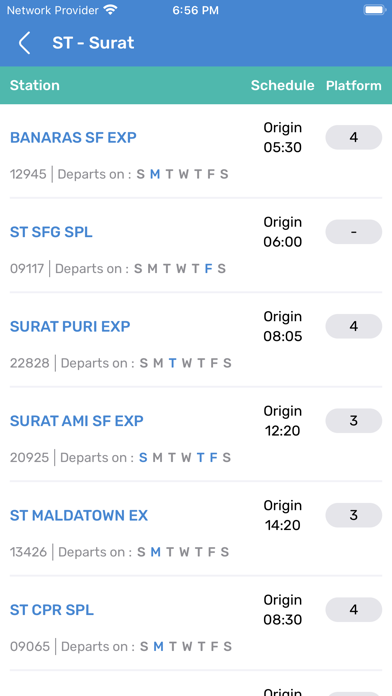The image size is (392, 696).
Task: Select SURAT PURI EXP train
Action: coord(70,327)
